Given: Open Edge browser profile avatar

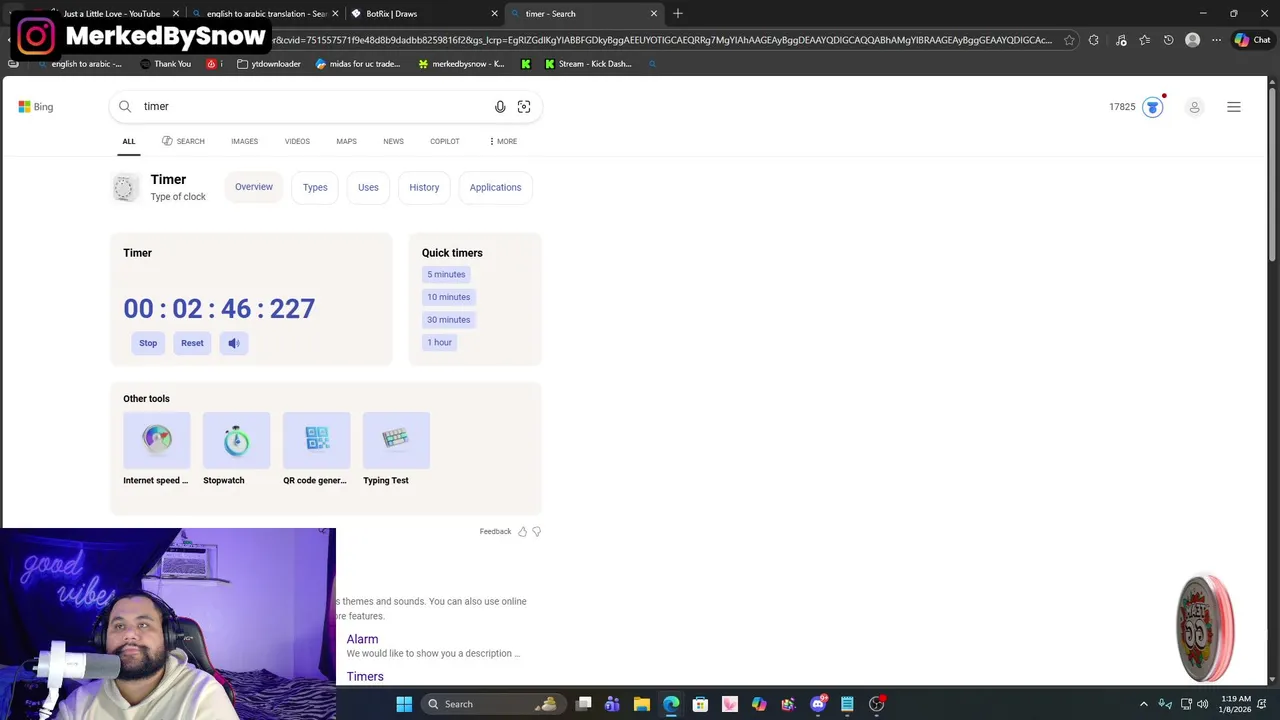Looking at the screenshot, I should click(1192, 40).
